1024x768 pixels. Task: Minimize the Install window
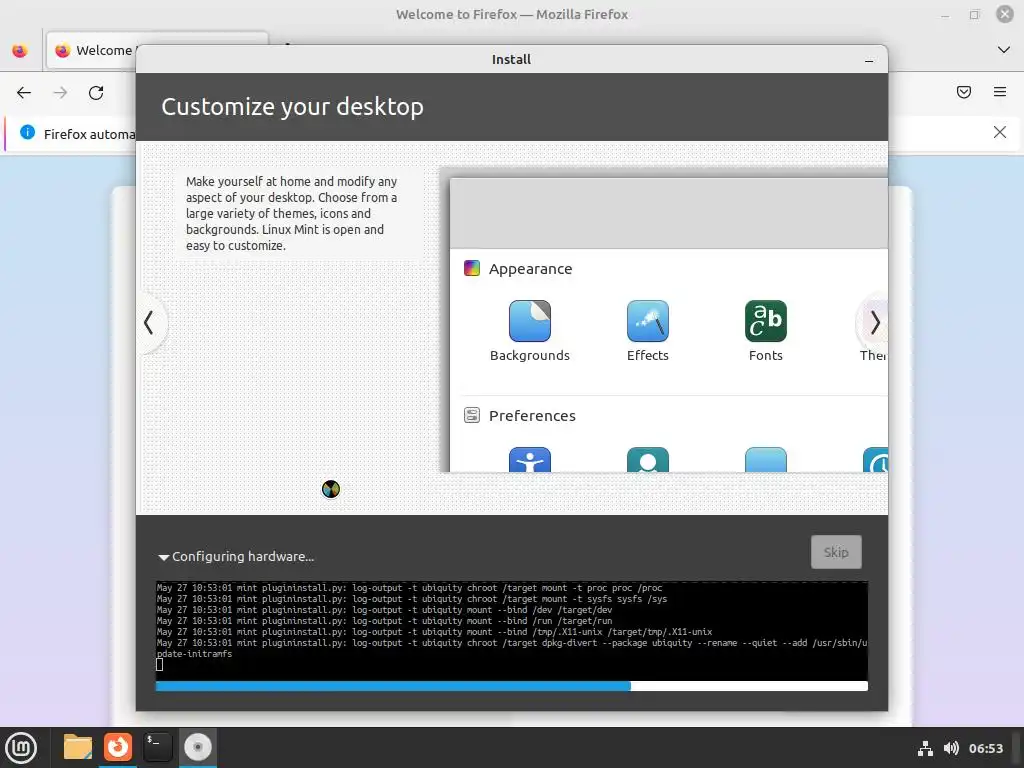click(x=869, y=60)
